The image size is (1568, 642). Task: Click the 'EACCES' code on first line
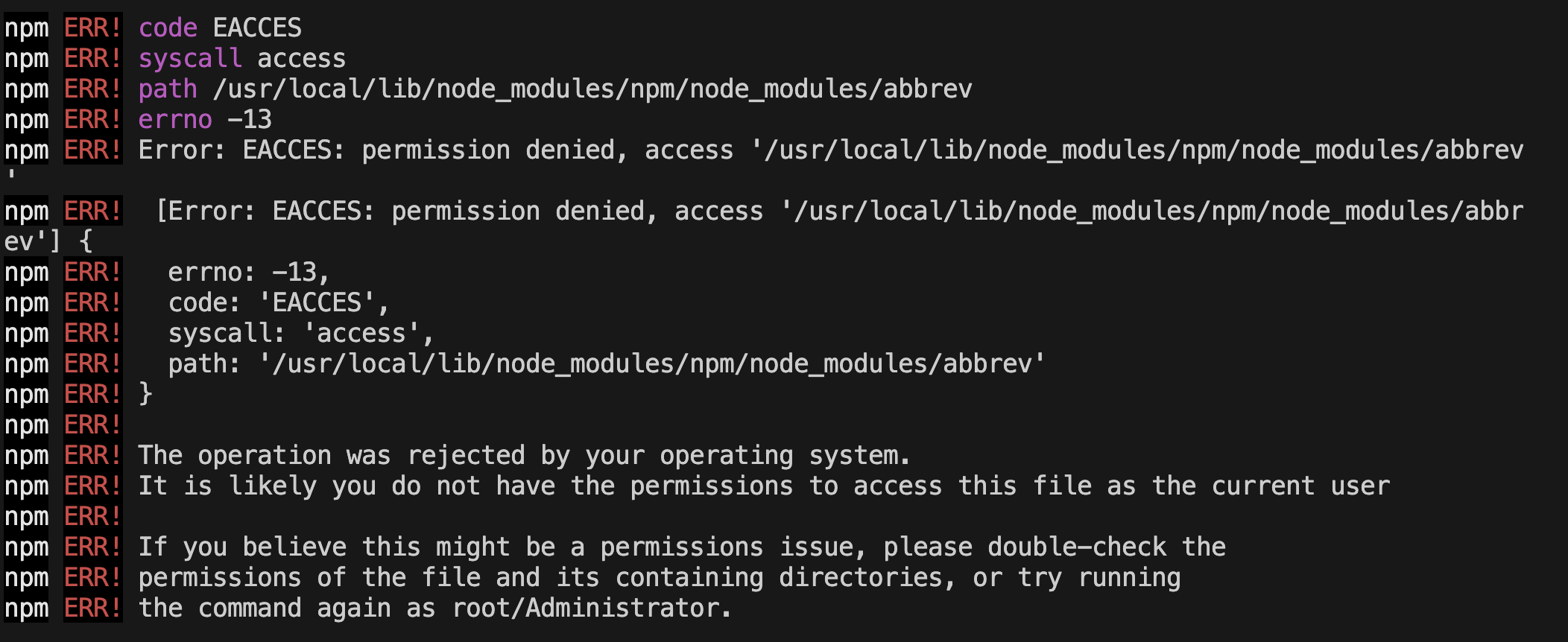tap(257, 28)
